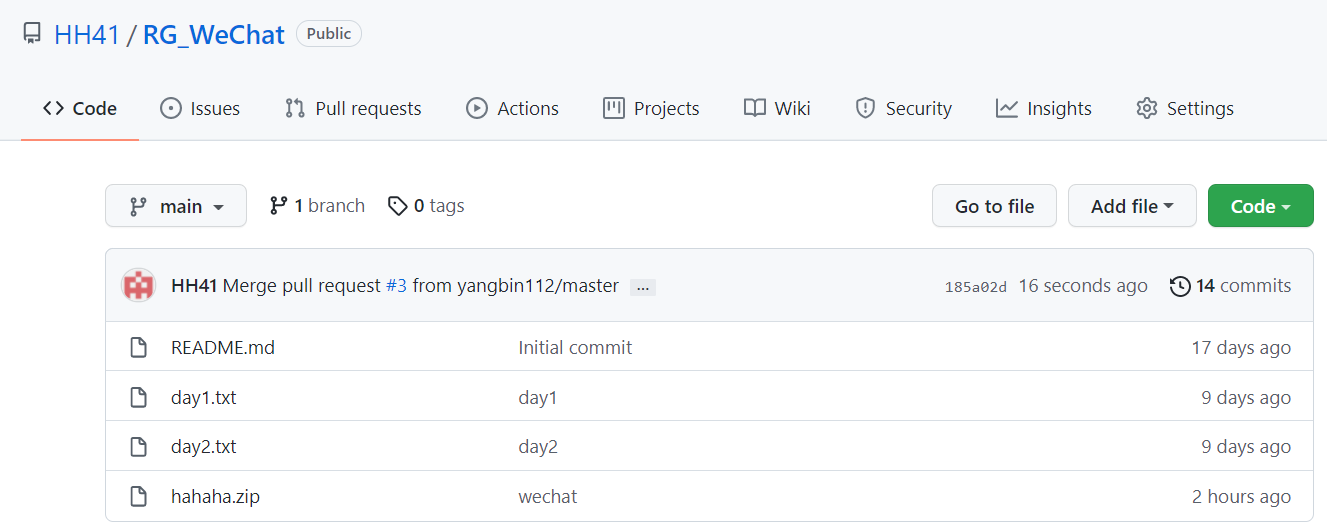
Task: Go to the Actions tab
Action: [x=513, y=108]
